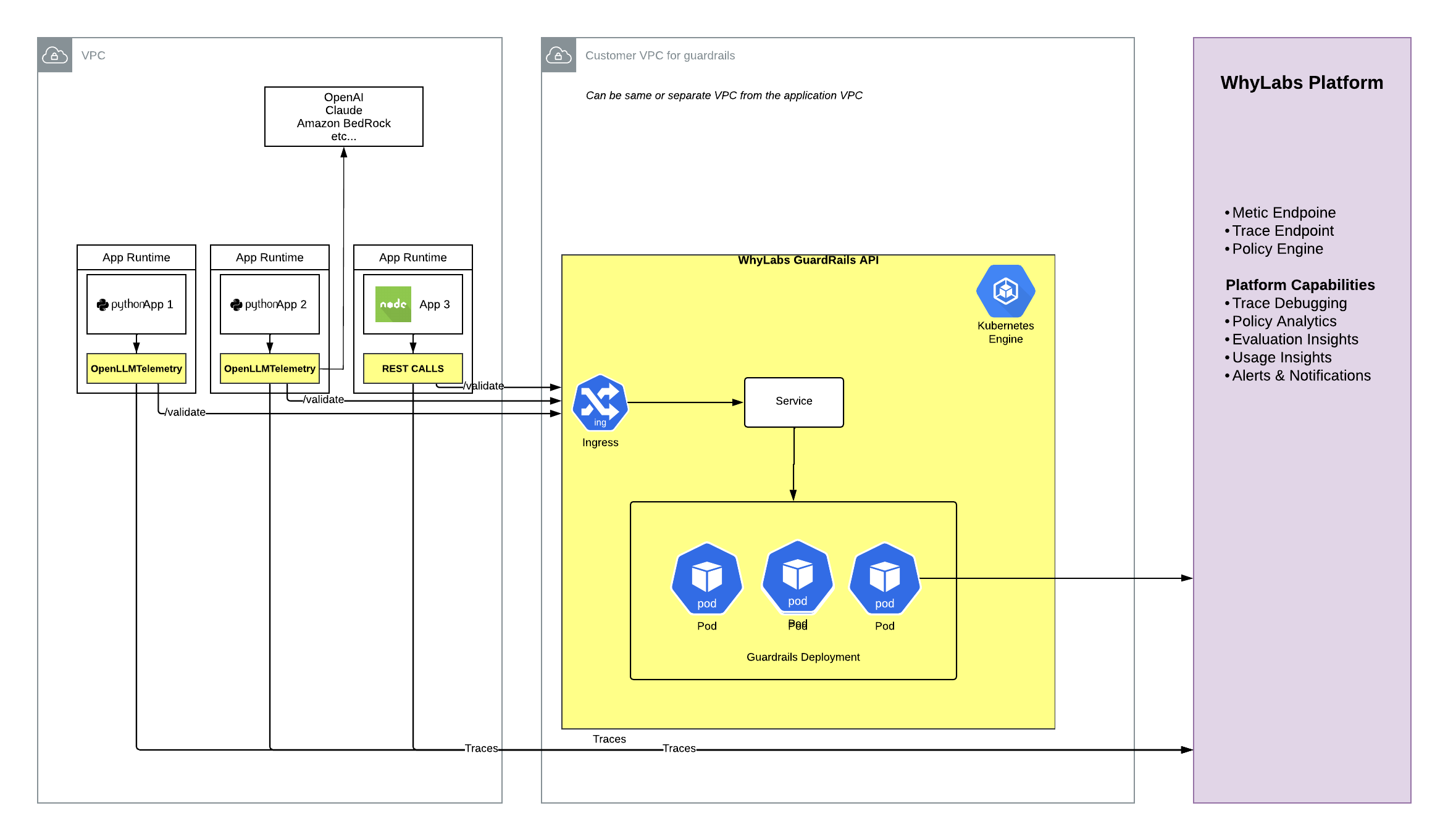Screen dimensions: 1448x840
Task: Click the WhyLabs Platform panel
Action: tap(1301, 83)
